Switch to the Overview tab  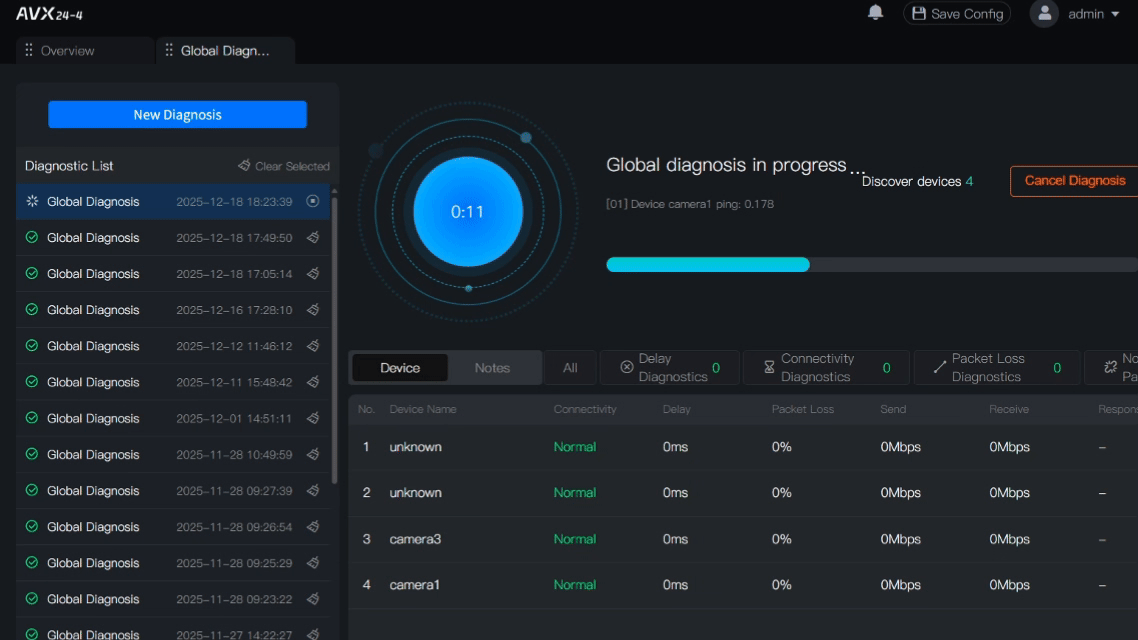tap(68, 51)
